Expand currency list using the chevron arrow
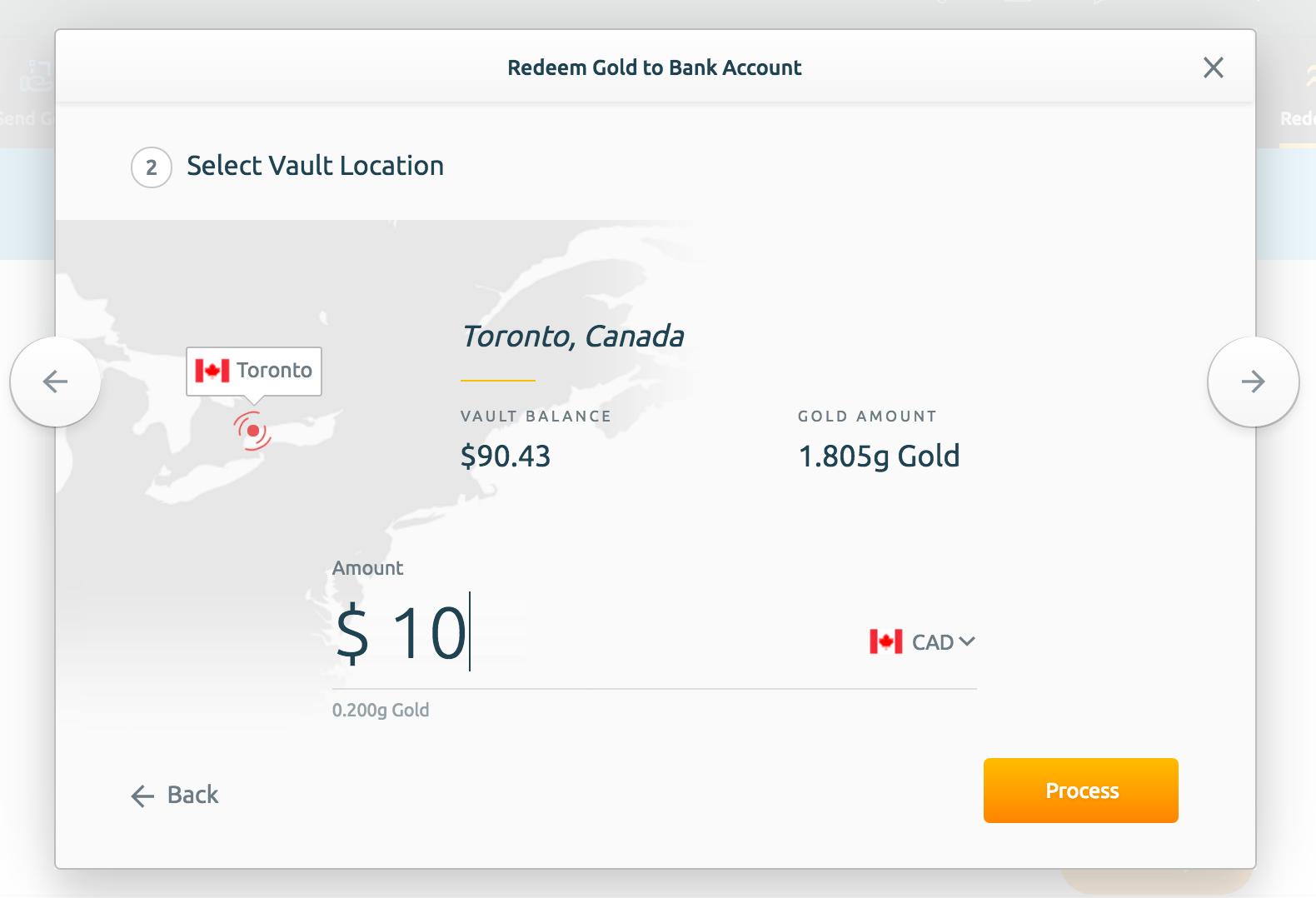The image size is (1316, 898). (x=967, y=641)
